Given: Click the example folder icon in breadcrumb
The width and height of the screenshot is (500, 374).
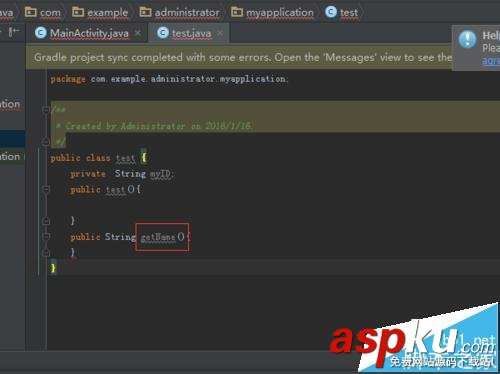Looking at the screenshot, I should [x=78, y=12].
